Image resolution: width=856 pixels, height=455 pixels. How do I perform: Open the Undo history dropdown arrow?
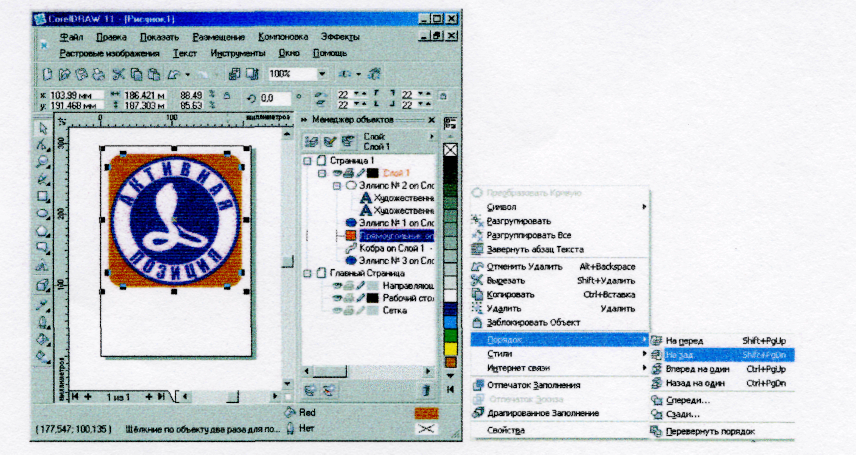187,74
